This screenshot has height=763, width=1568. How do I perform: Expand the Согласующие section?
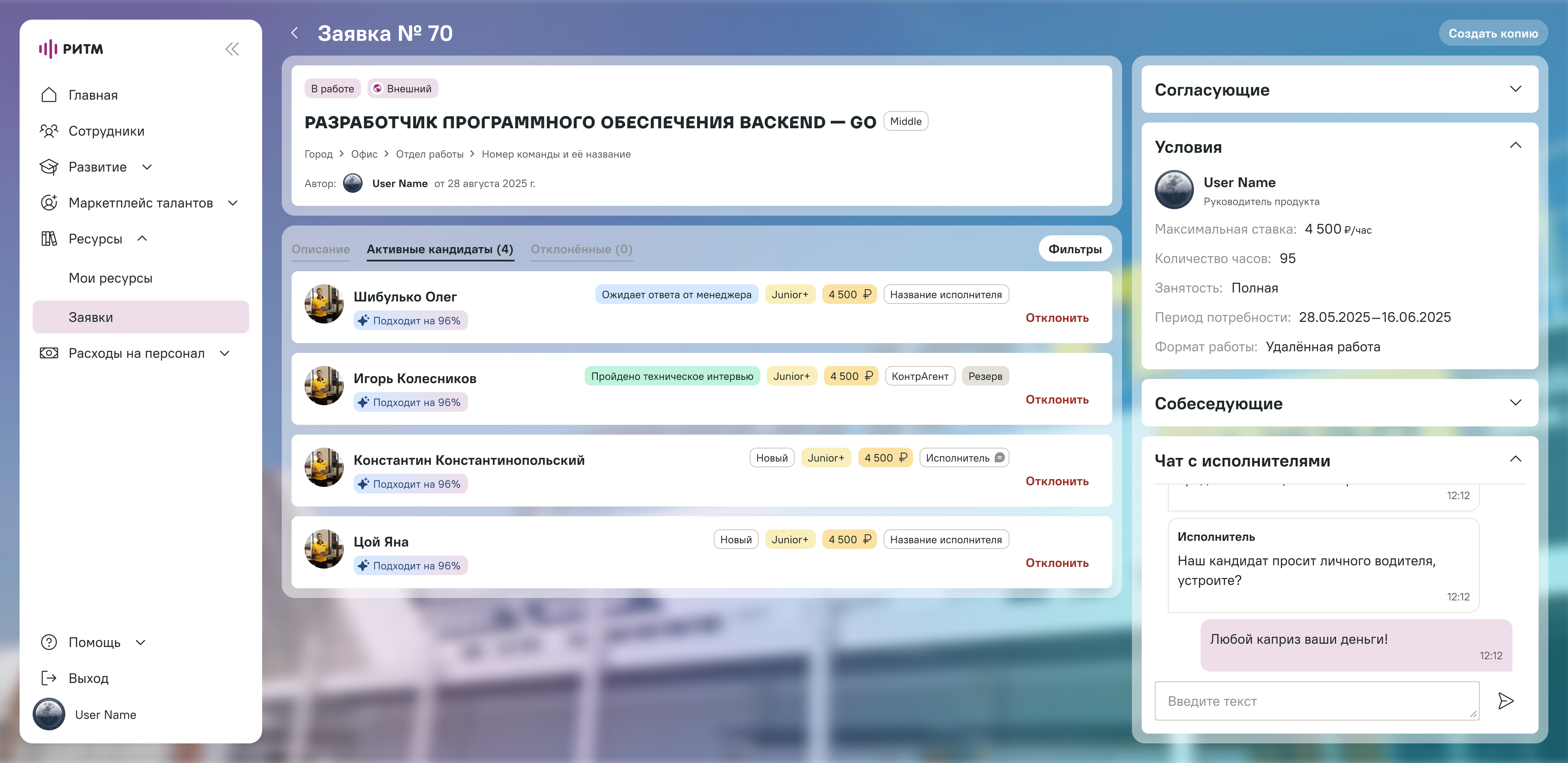(1515, 89)
